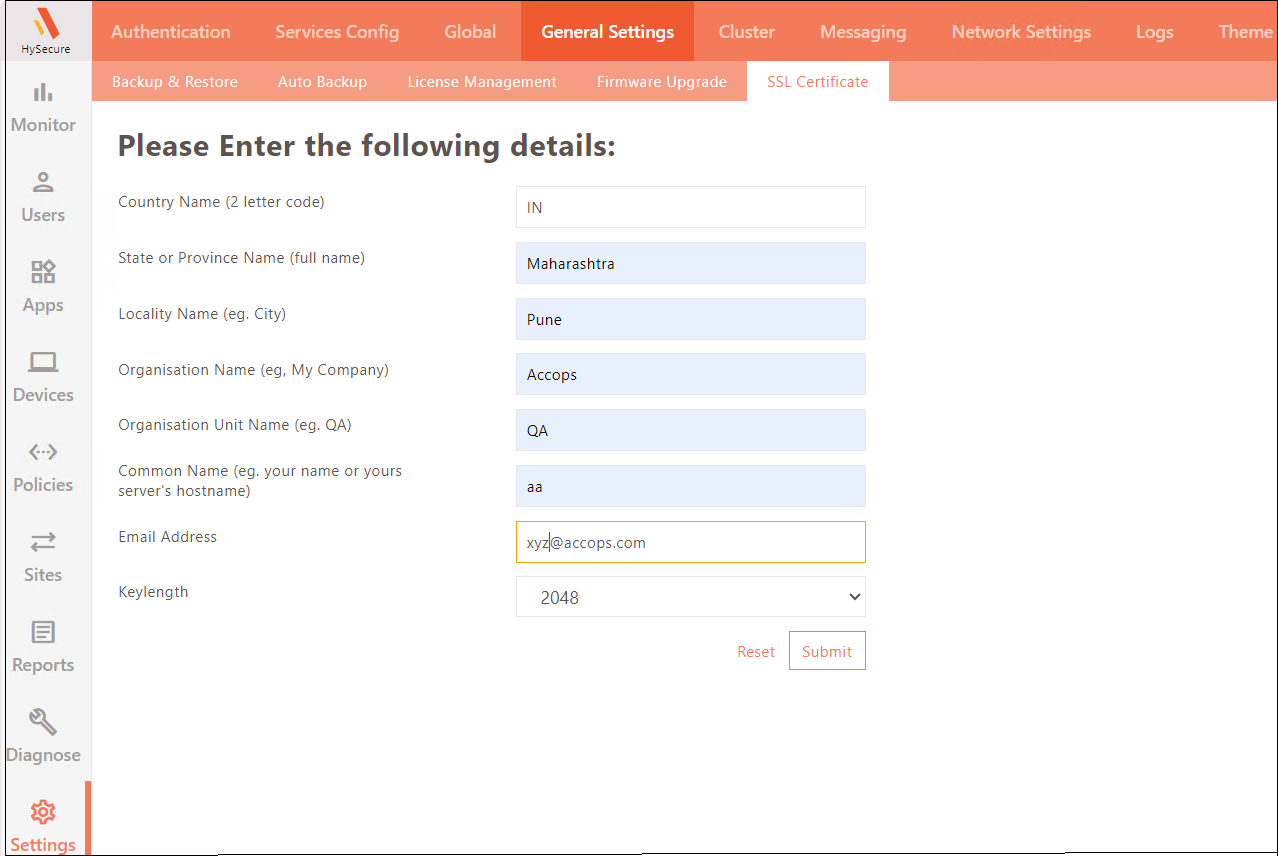Open the Users person icon
This screenshot has height=856, width=1278.
pos(43,183)
